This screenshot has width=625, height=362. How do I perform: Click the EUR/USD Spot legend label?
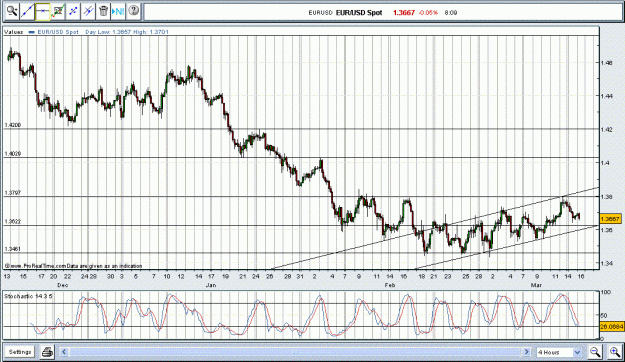[58, 32]
